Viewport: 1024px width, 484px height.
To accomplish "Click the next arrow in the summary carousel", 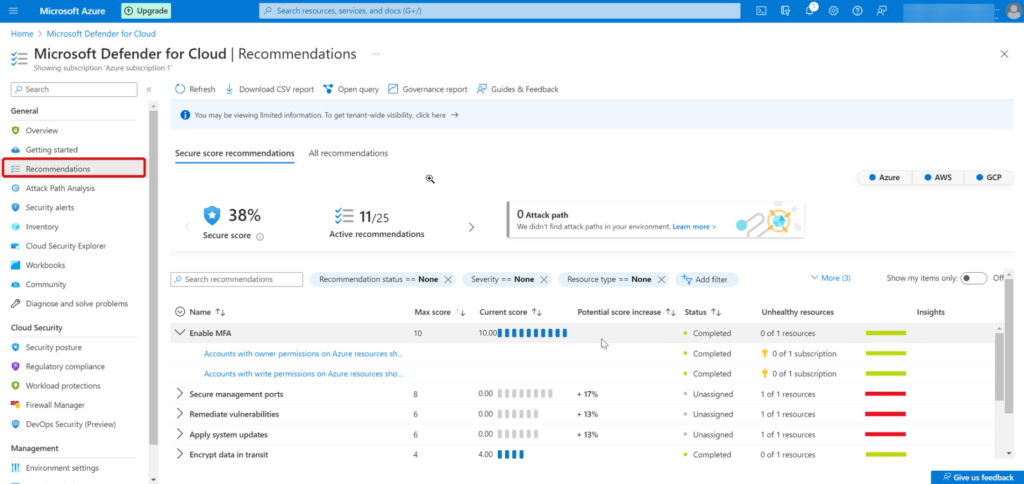I will coord(472,227).
